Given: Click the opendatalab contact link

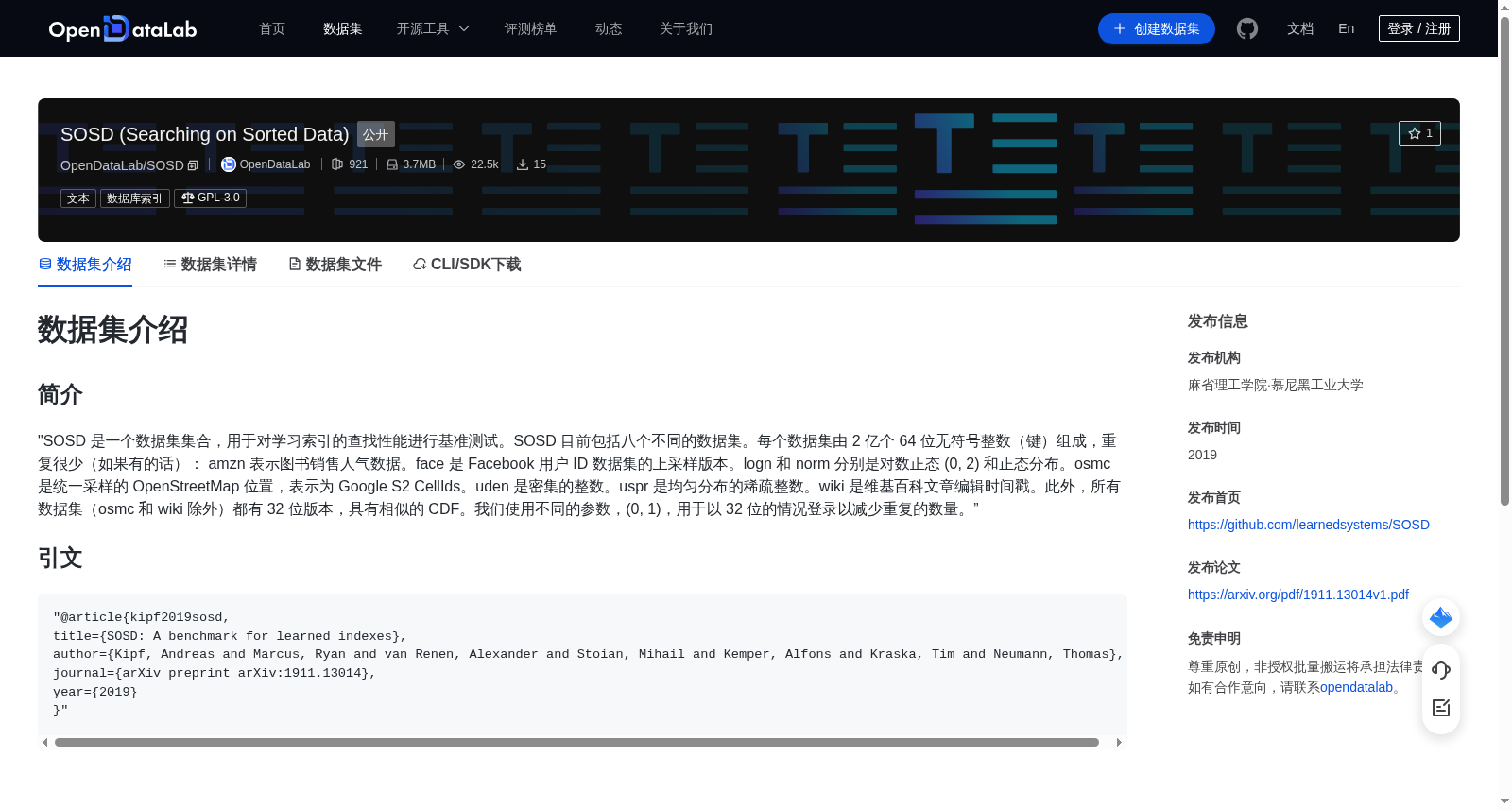Looking at the screenshot, I should click(x=1356, y=687).
